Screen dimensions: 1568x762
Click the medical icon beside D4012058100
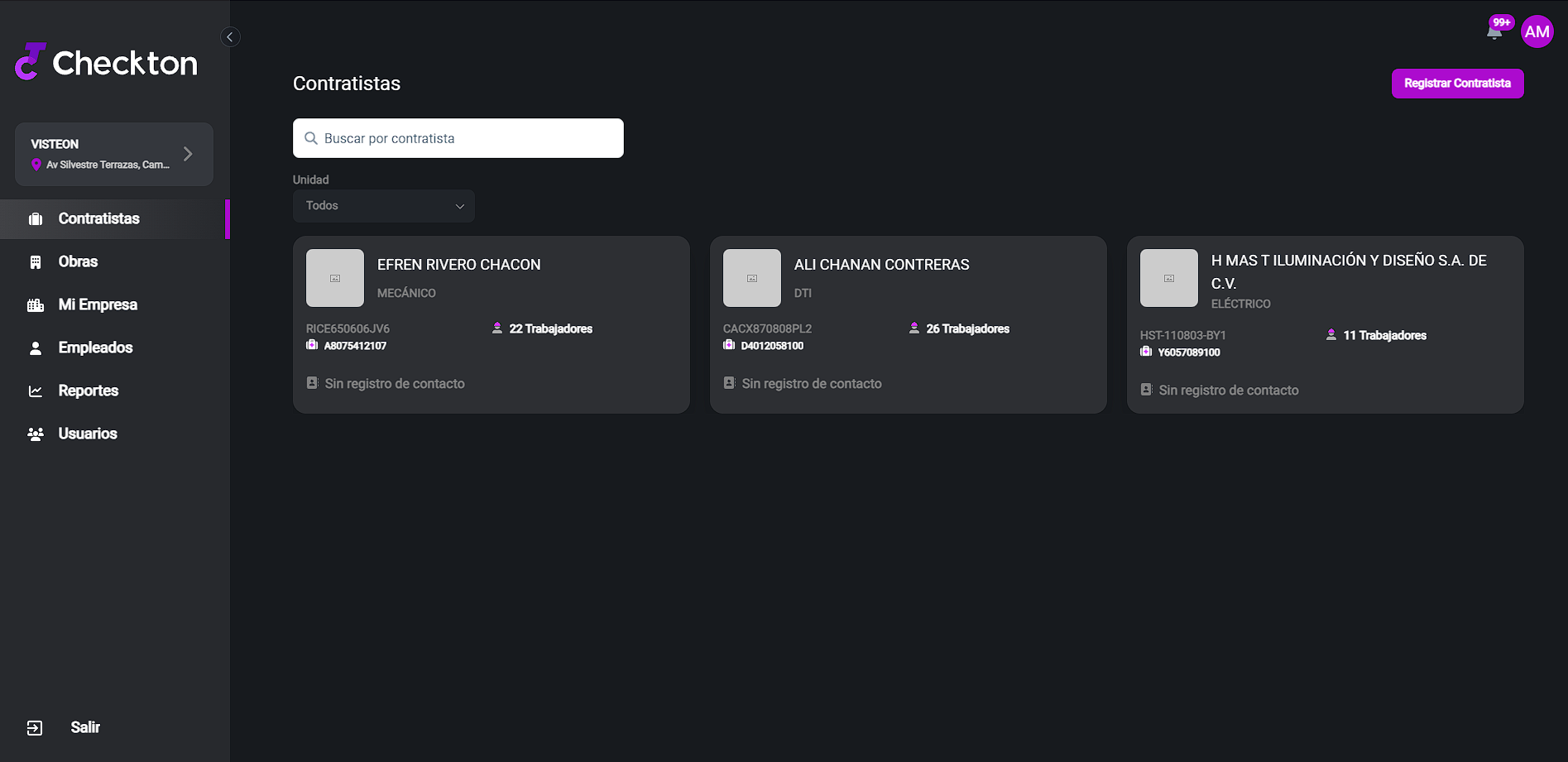729,345
